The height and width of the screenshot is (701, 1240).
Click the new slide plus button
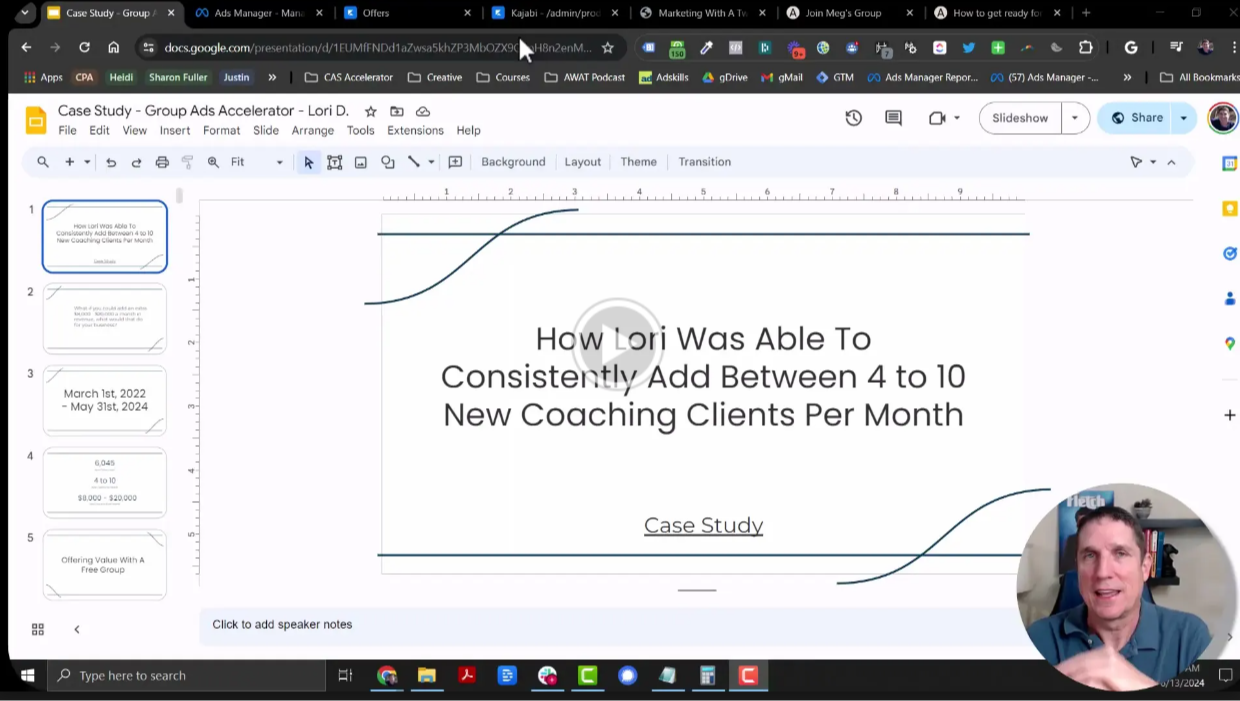tap(69, 162)
